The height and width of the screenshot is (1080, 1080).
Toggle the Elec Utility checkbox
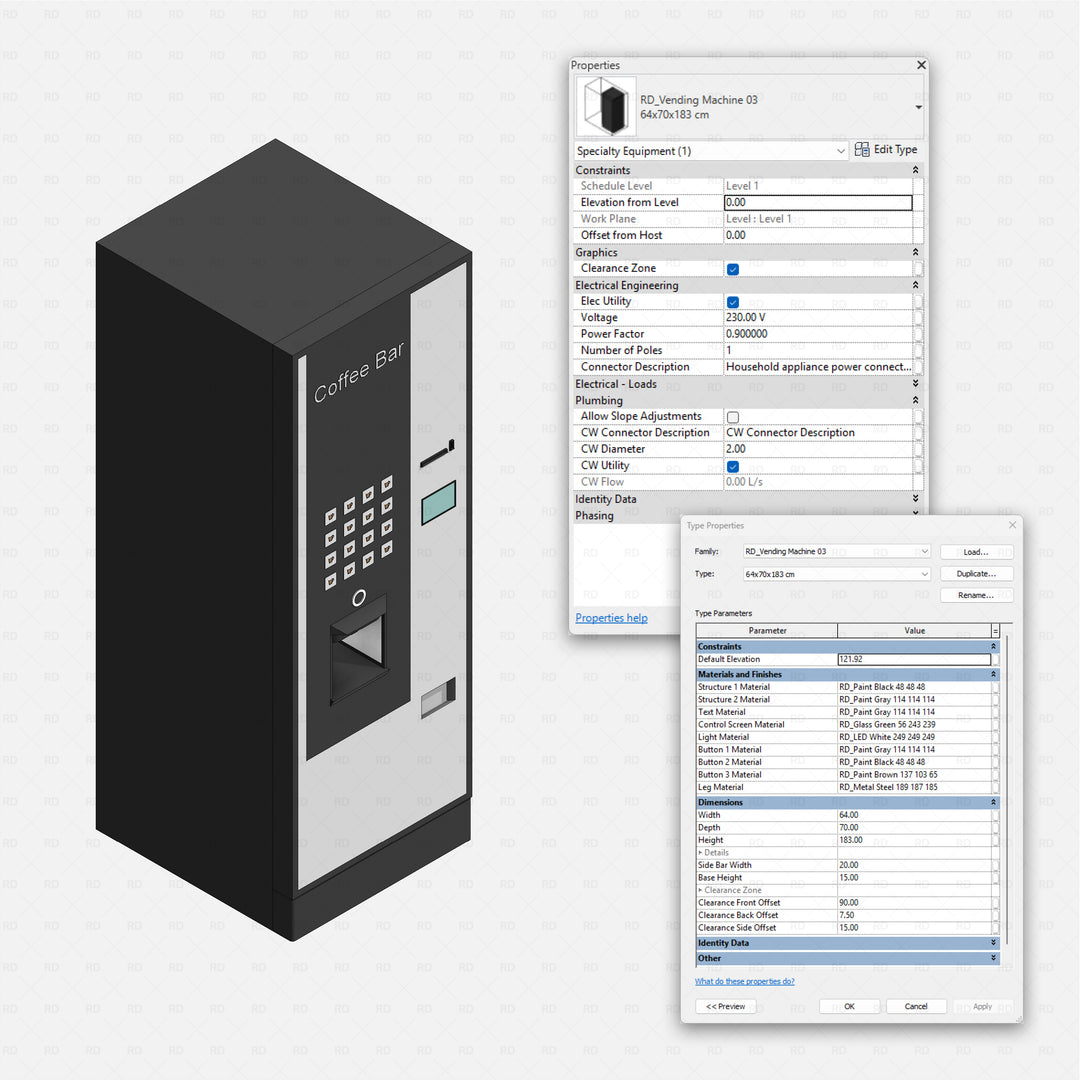click(x=733, y=302)
